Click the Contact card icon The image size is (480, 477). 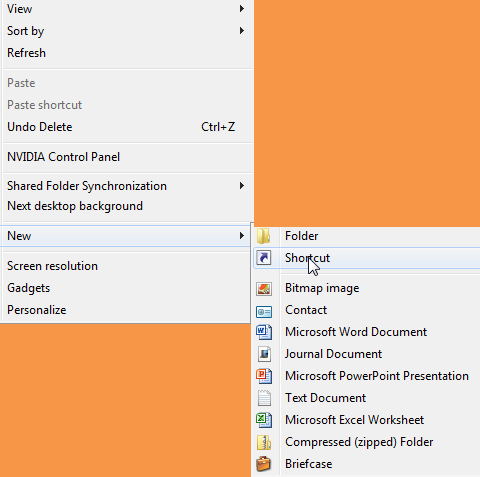click(x=264, y=312)
